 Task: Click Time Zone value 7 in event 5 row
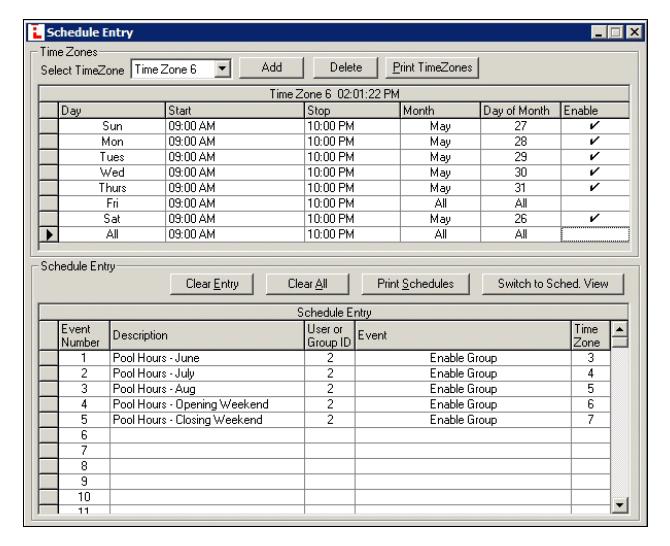pyautogui.click(x=591, y=419)
